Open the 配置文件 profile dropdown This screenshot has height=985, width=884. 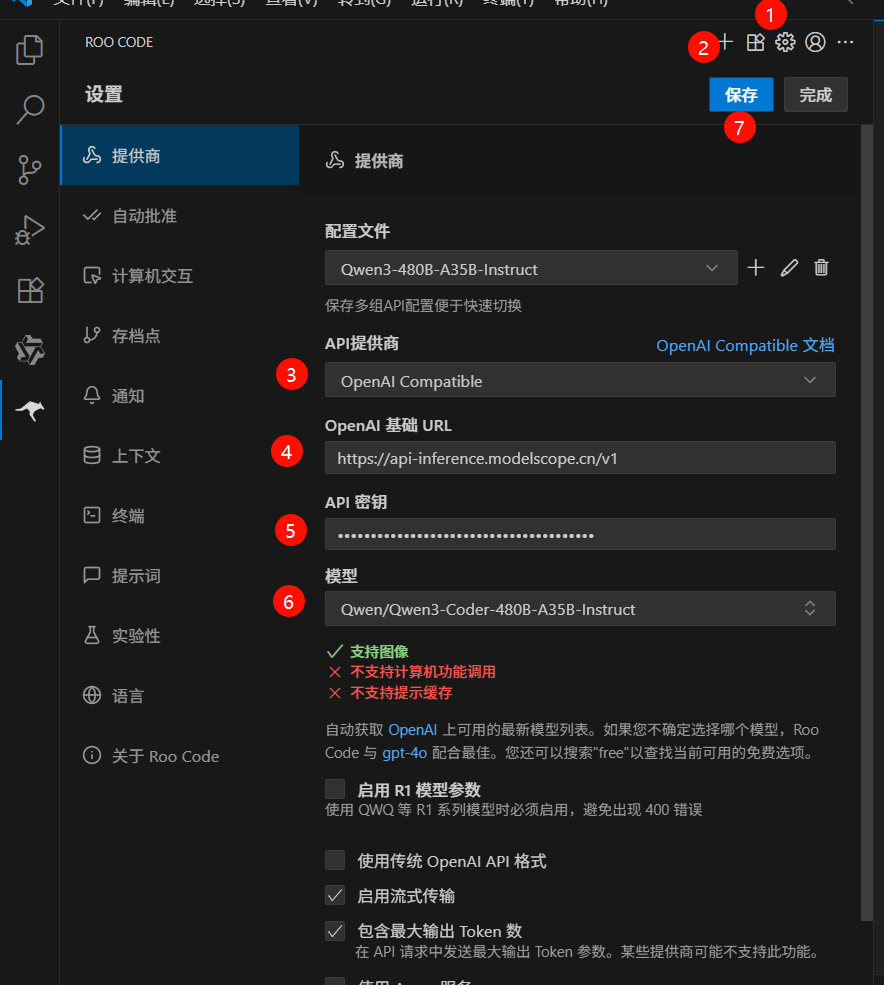point(531,268)
